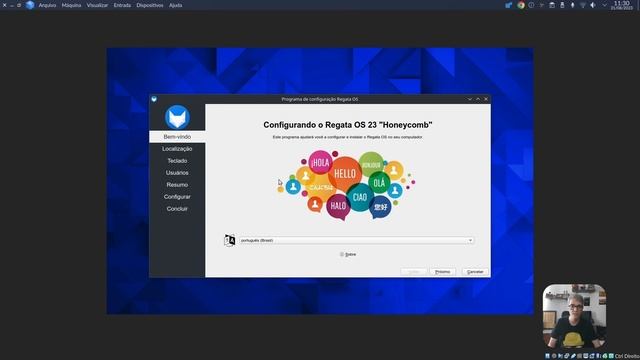The image size is (640, 360).
Task: Click the Regata OS fox logo
Action: click(177, 117)
